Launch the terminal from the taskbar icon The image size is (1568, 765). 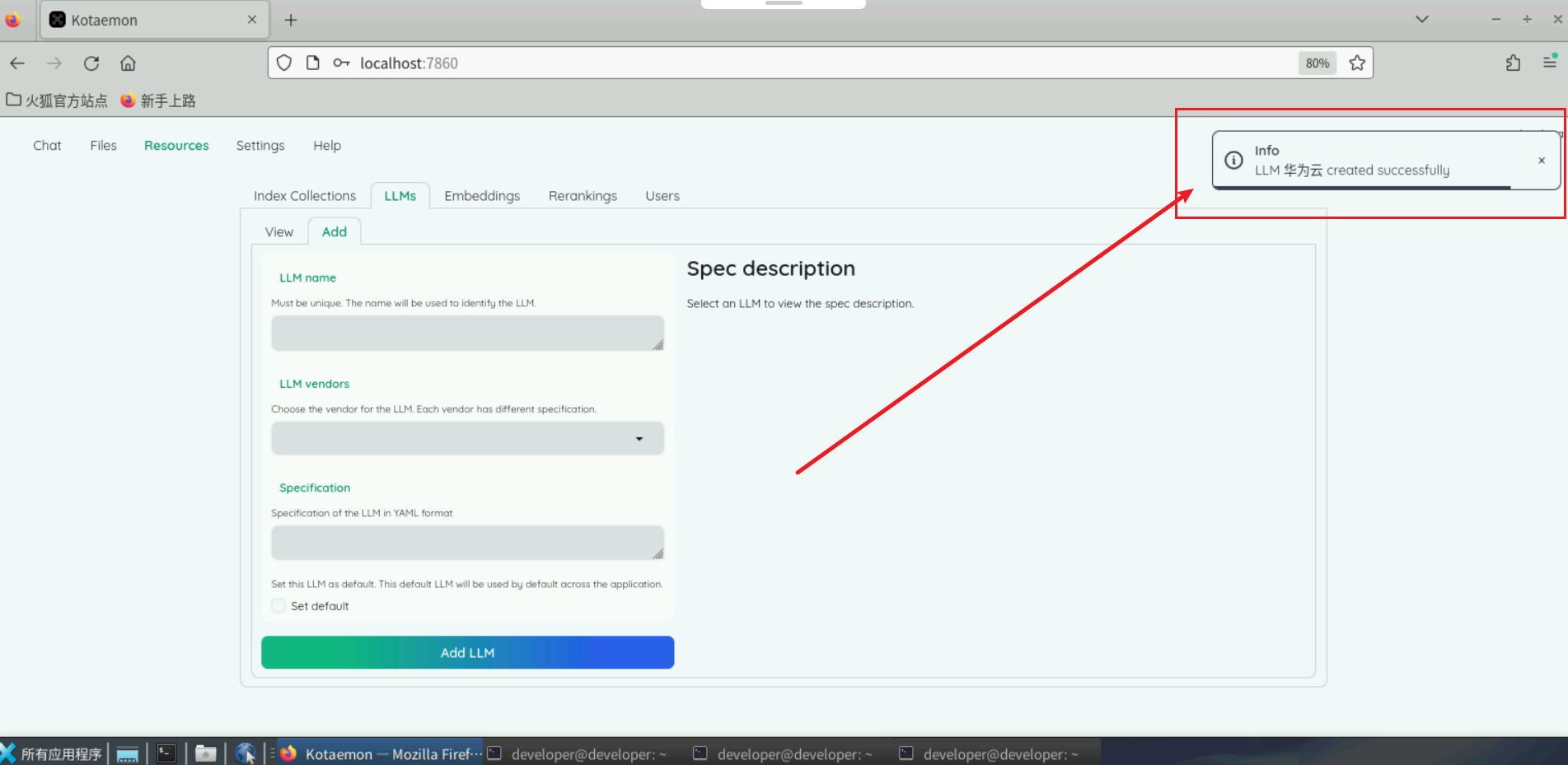pyautogui.click(x=166, y=753)
